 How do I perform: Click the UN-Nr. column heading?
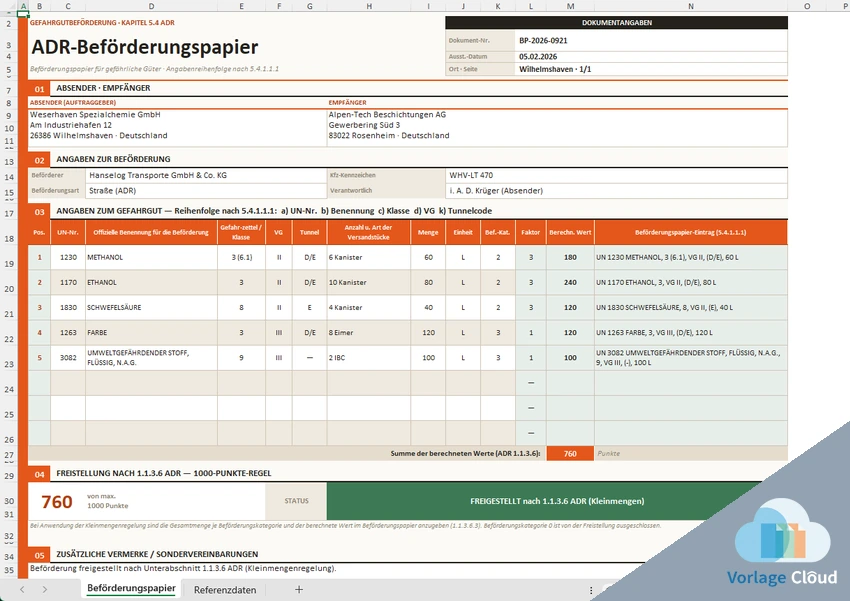pyautogui.click(x=68, y=232)
